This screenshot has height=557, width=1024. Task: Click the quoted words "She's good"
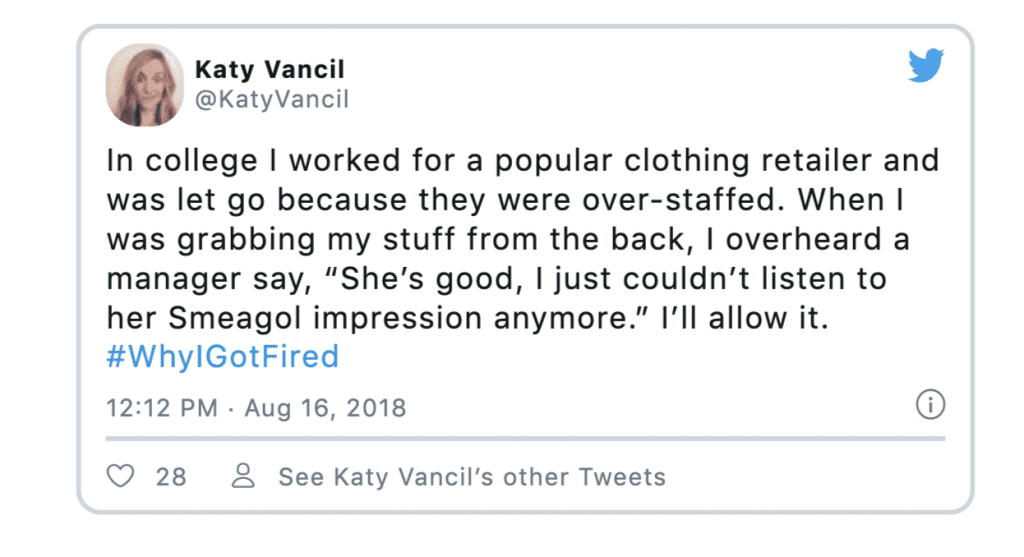[x=427, y=279]
